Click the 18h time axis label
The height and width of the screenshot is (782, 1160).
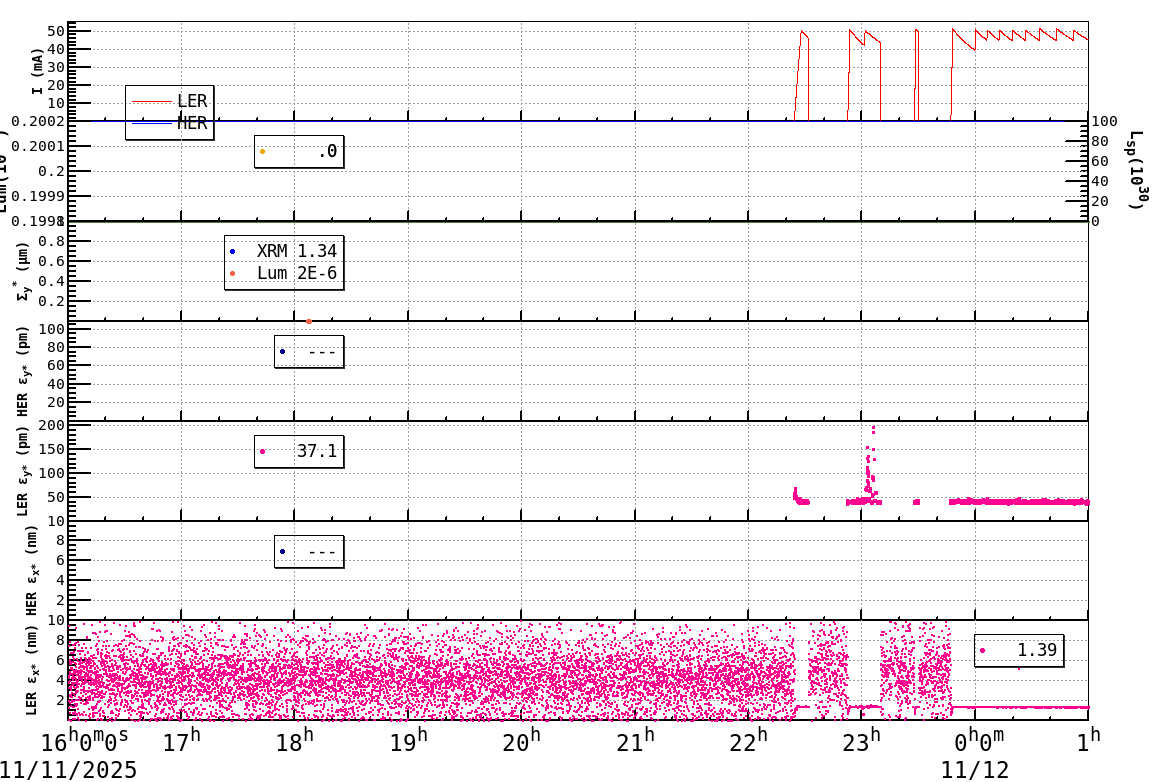click(295, 742)
